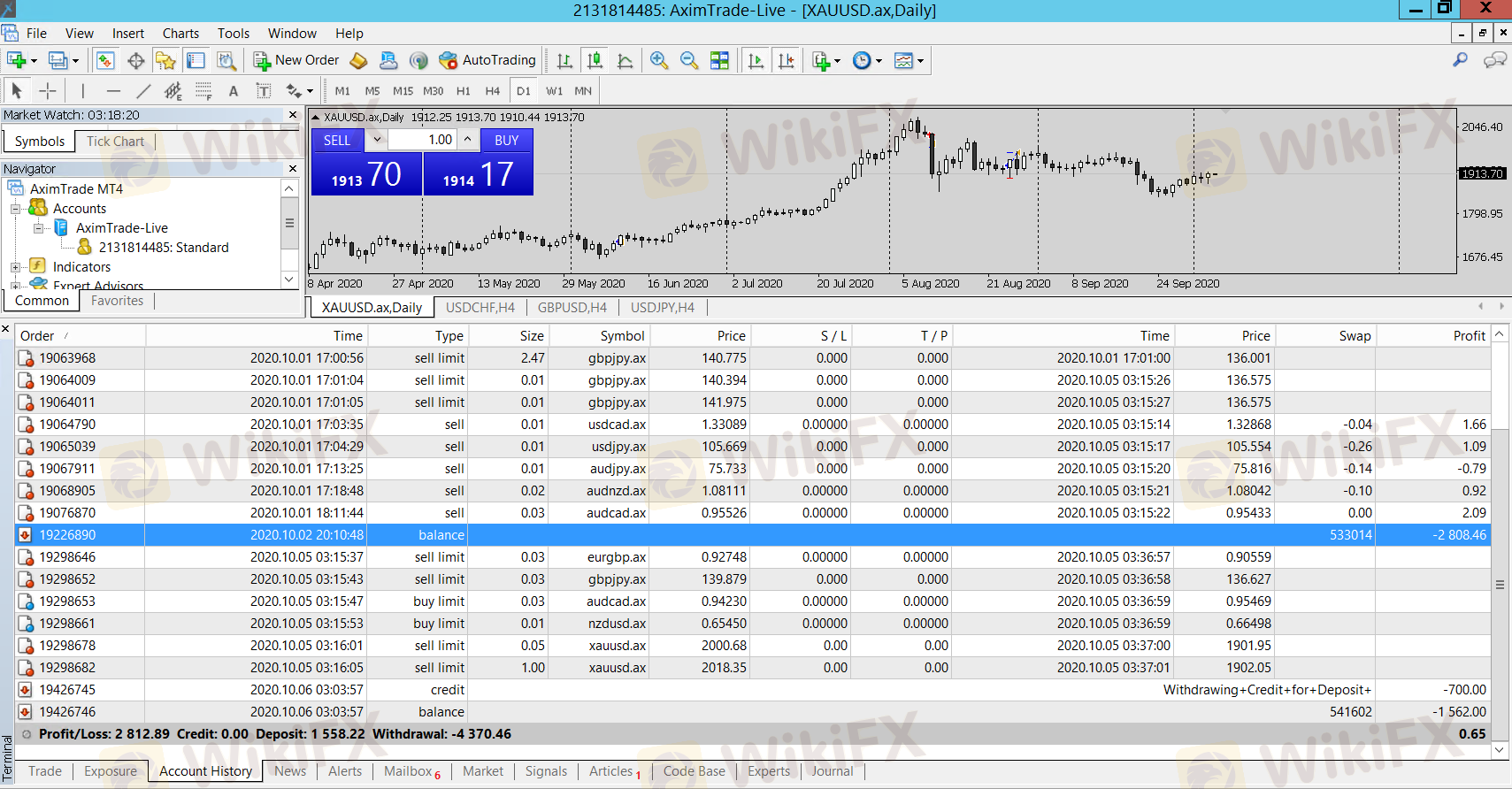Switch chart to line chart mode
Screen dimensions: 1512x789
(625, 60)
